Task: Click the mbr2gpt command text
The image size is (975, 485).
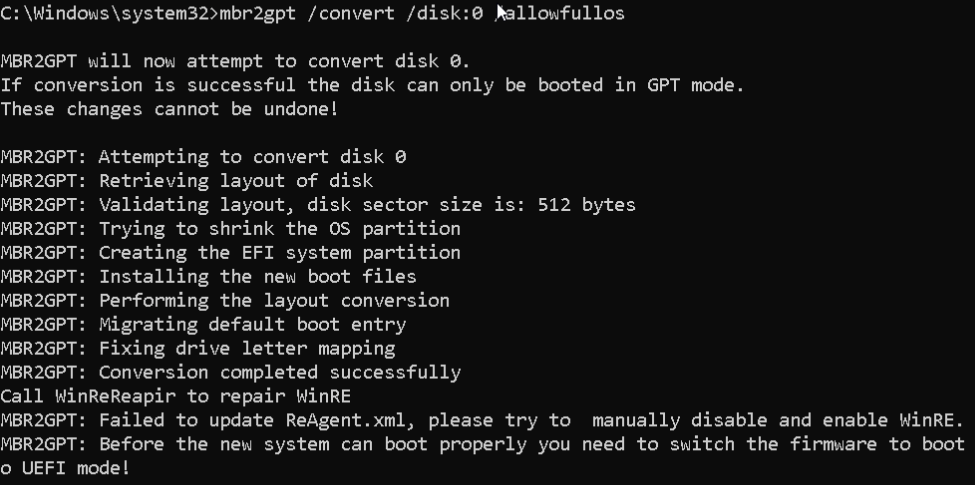Action: (x=258, y=13)
